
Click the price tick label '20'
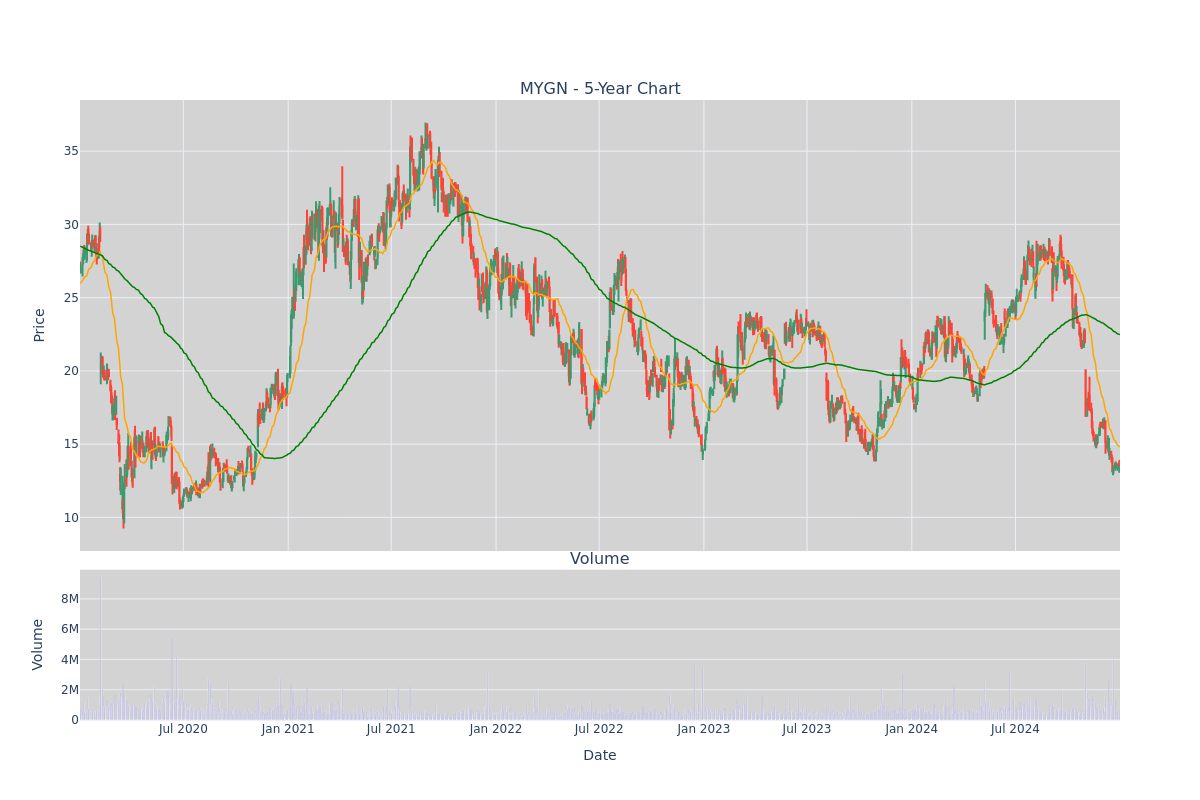pos(72,371)
